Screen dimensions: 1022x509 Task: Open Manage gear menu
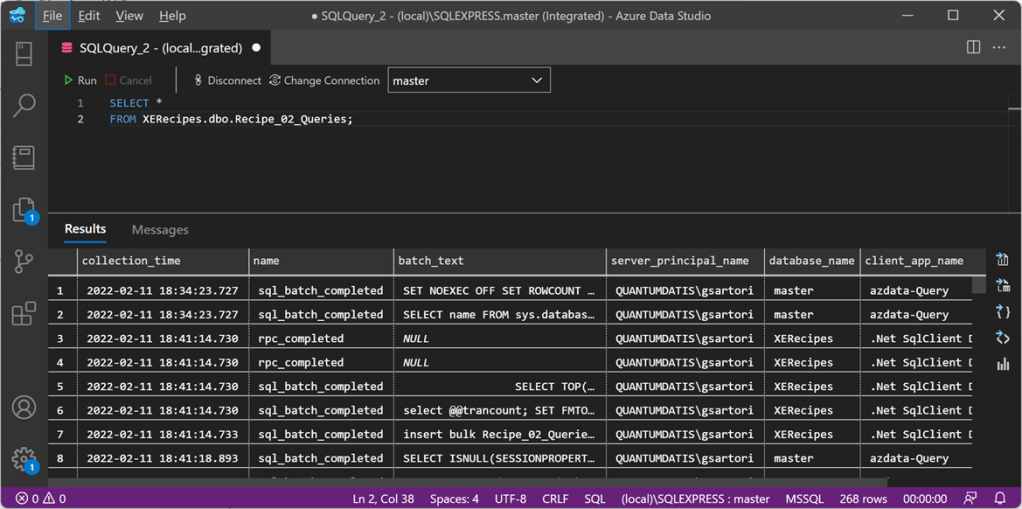click(24, 459)
